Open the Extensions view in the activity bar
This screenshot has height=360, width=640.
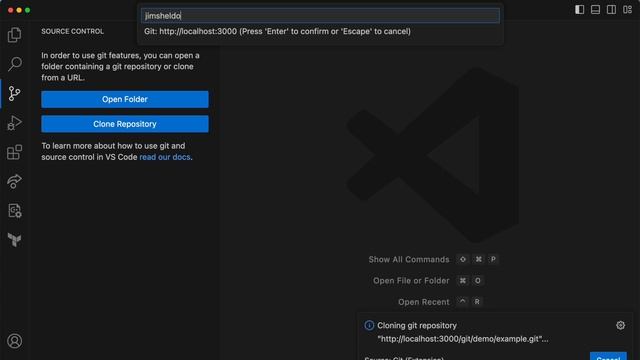14,152
